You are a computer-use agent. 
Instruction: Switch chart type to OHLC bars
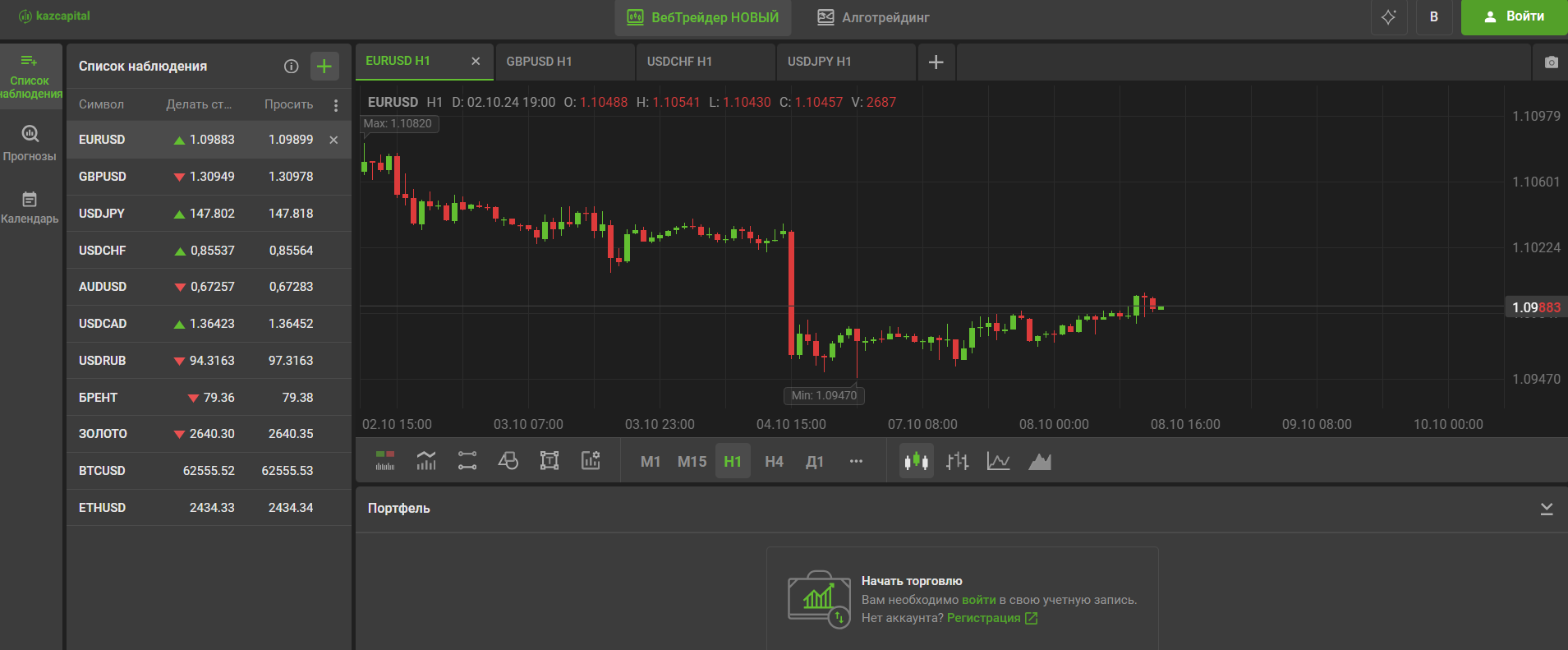957,462
